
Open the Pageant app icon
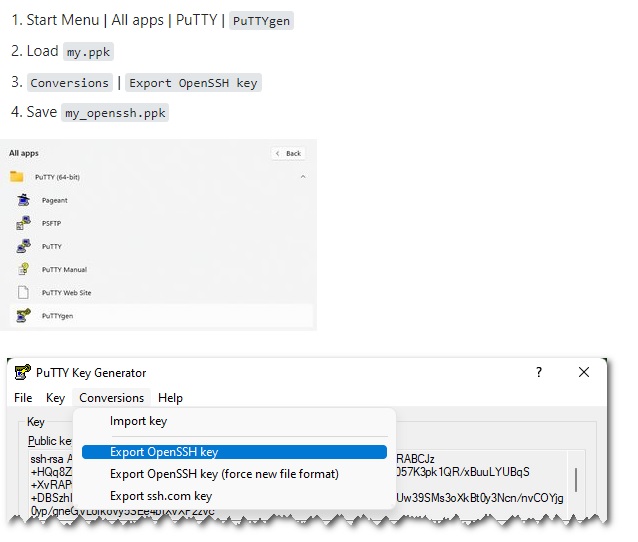click(24, 200)
